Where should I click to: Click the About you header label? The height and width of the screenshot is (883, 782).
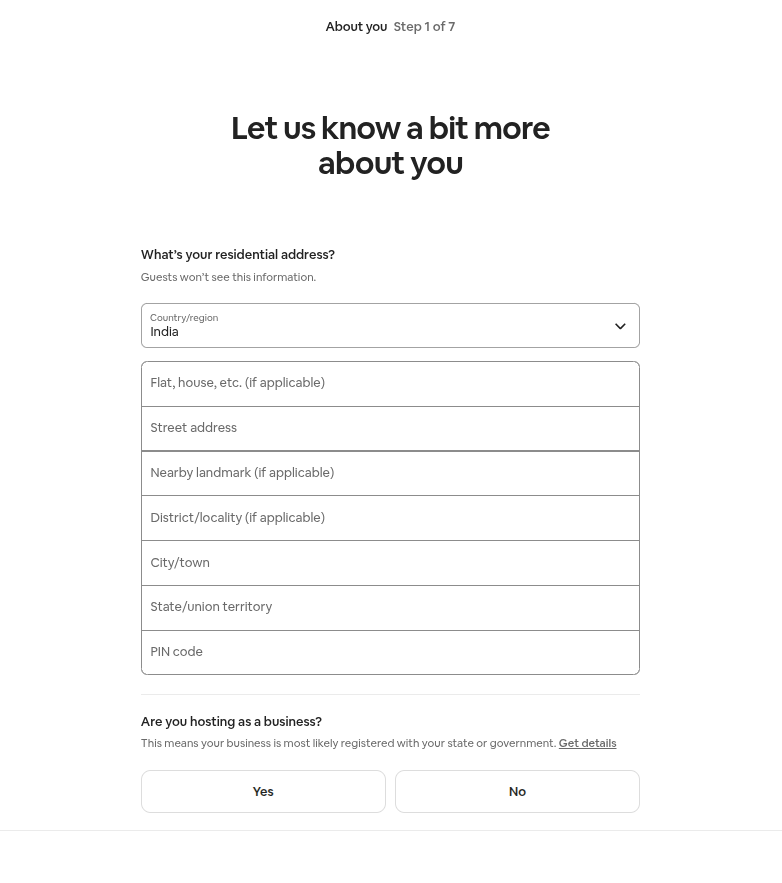356,27
